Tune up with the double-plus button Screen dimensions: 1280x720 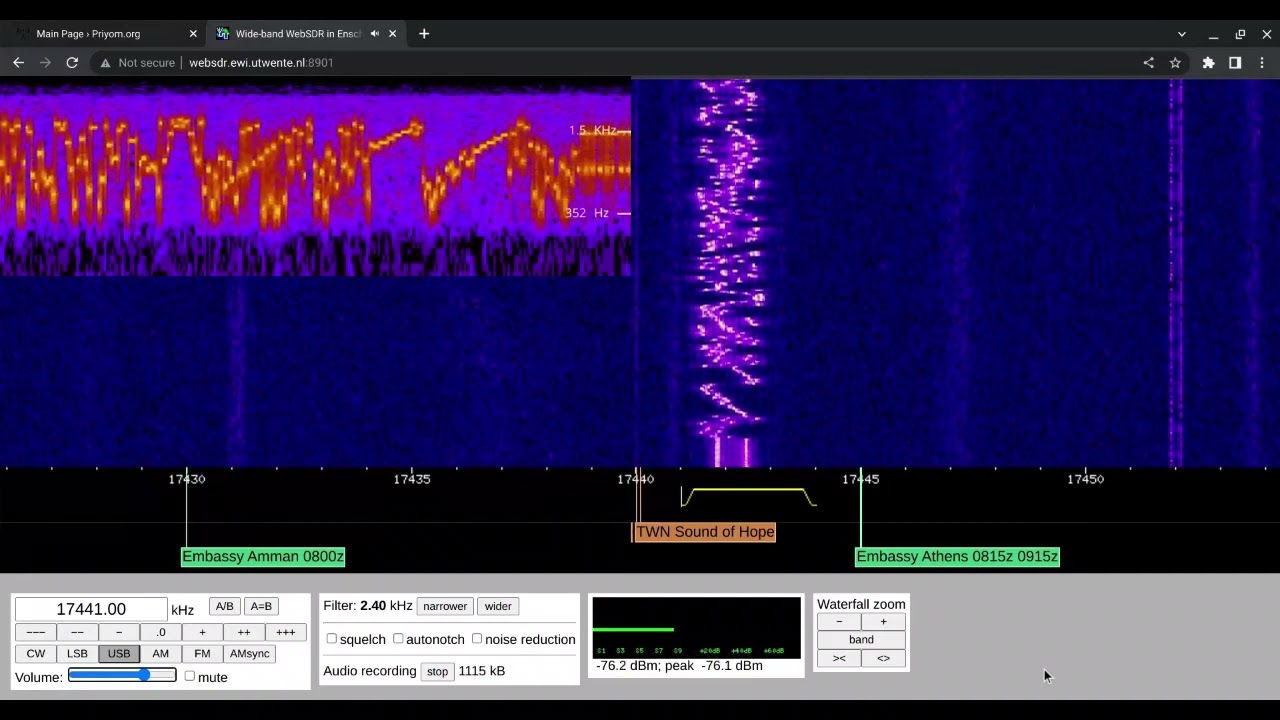tap(244, 632)
